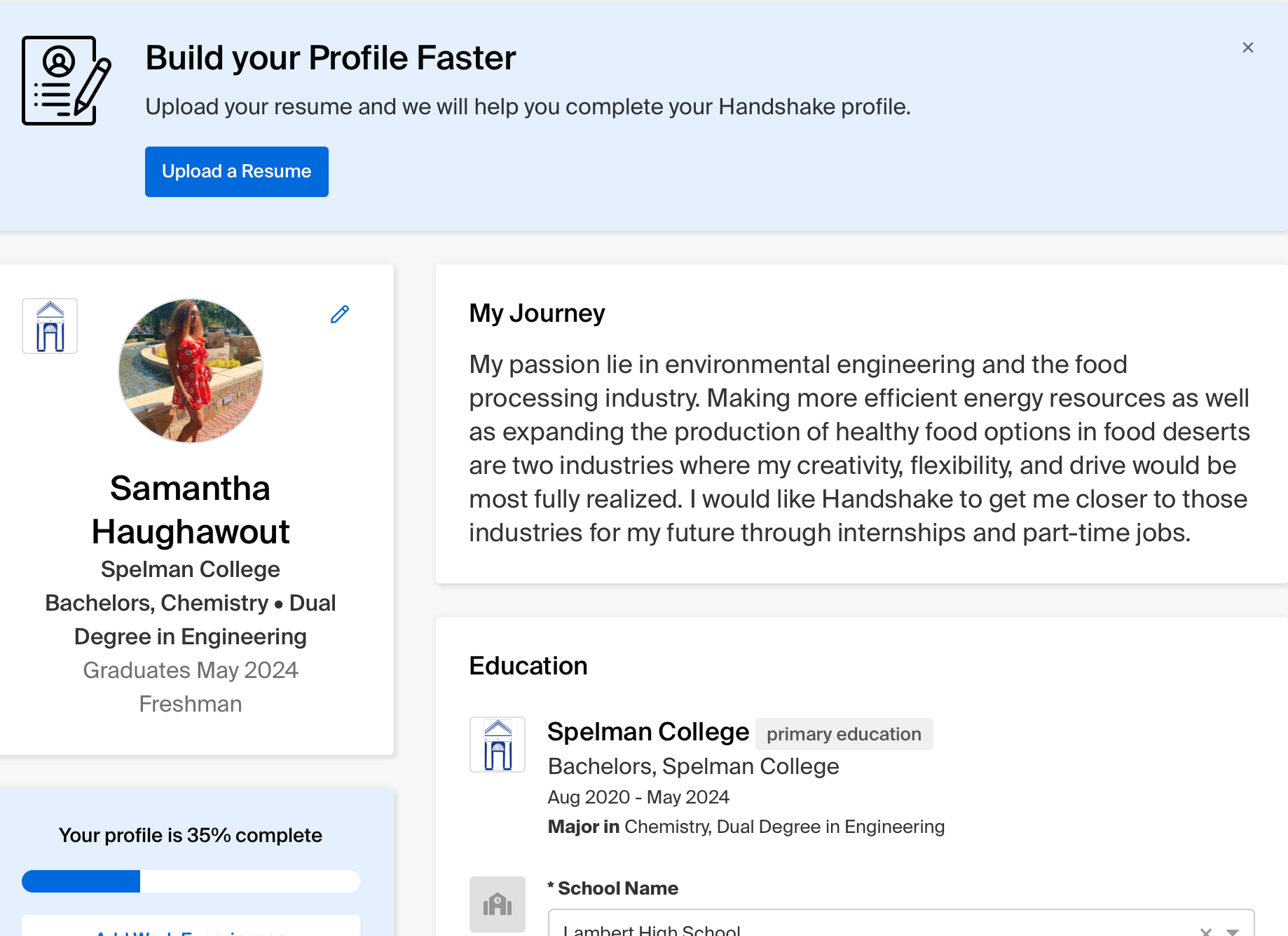Screen dimensions: 1288x936
Task: Click the resume profile illustration icon
Action: [67, 81]
